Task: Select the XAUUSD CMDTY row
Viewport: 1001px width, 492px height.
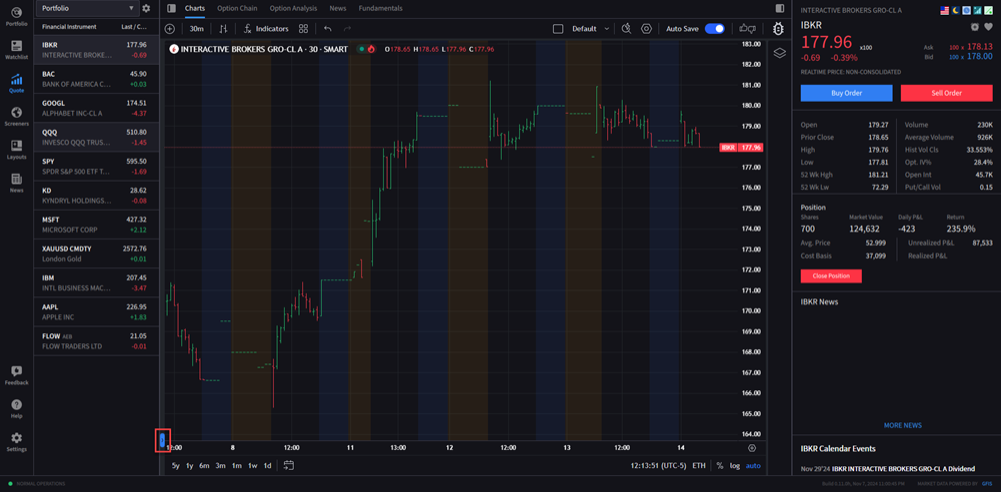Action: coord(96,254)
